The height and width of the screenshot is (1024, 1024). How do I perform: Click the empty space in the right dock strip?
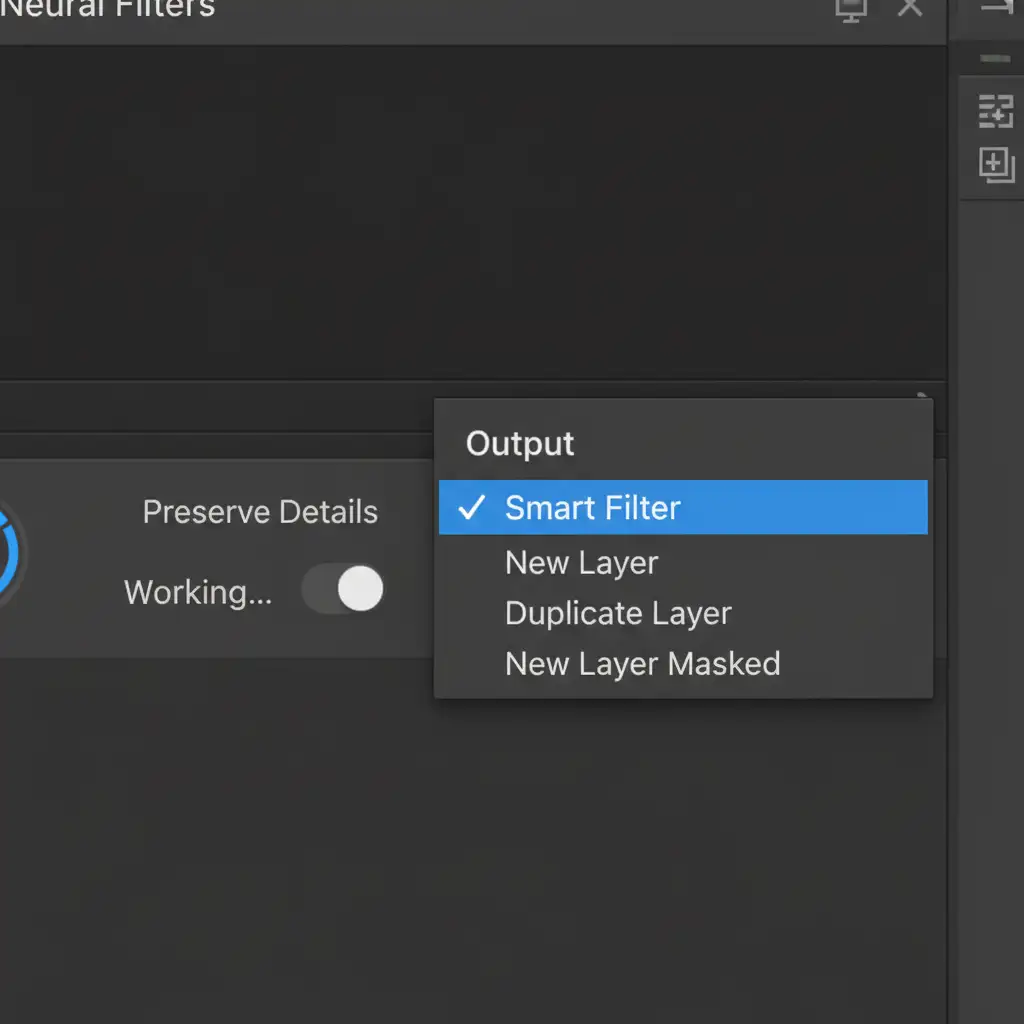click(992, 600)
